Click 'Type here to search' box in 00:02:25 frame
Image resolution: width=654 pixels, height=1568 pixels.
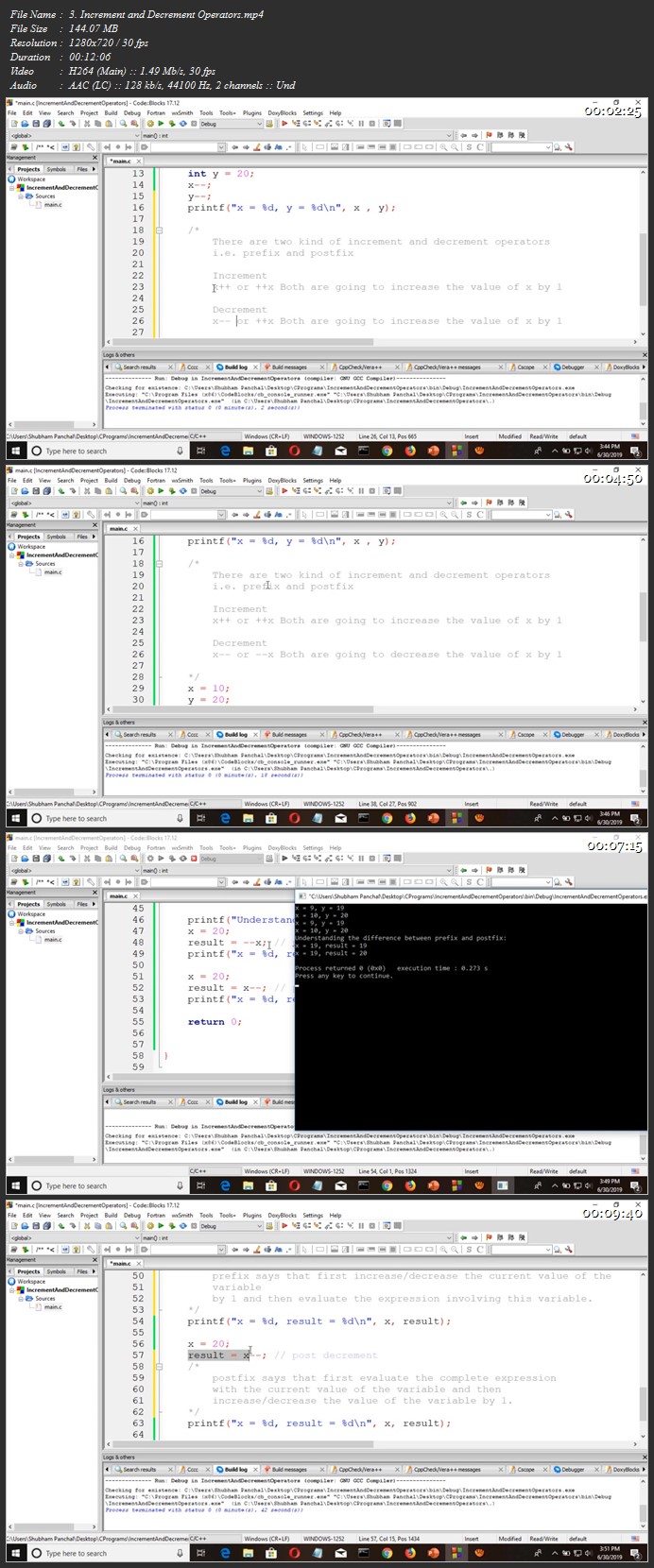point(107,451)
